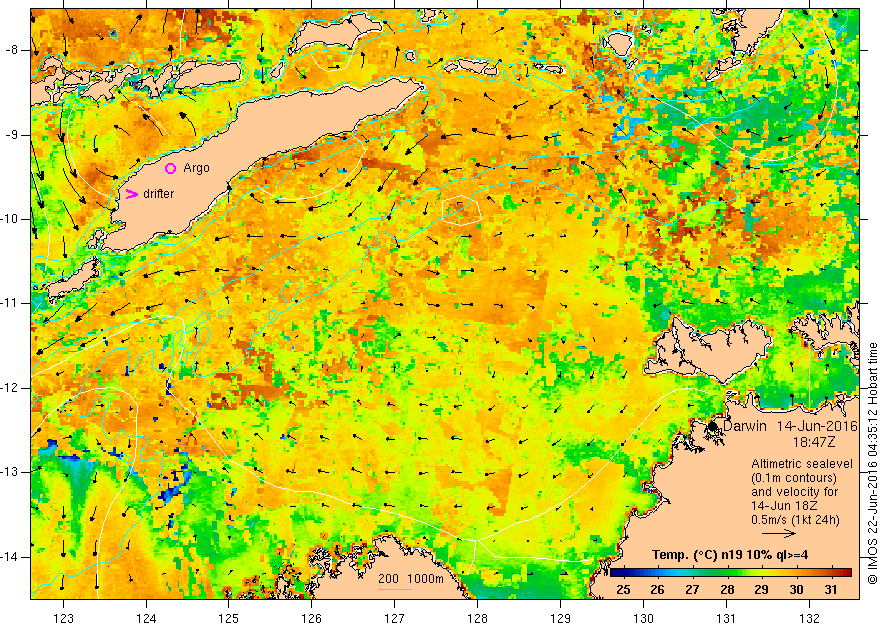Click 'Temp. (°C) n19 10% ql>=4' title

[730, 555]
